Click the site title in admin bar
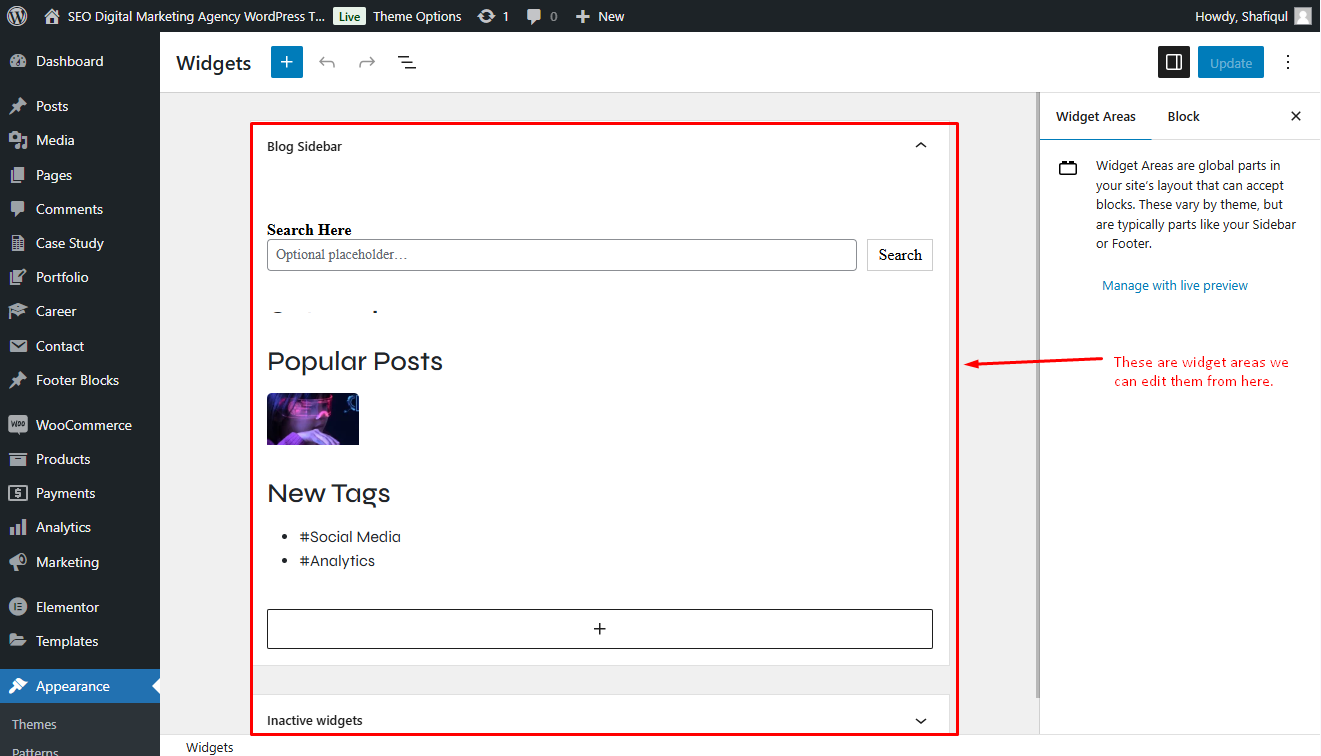This screenshot has width=1321, height=756. [196, 16]
